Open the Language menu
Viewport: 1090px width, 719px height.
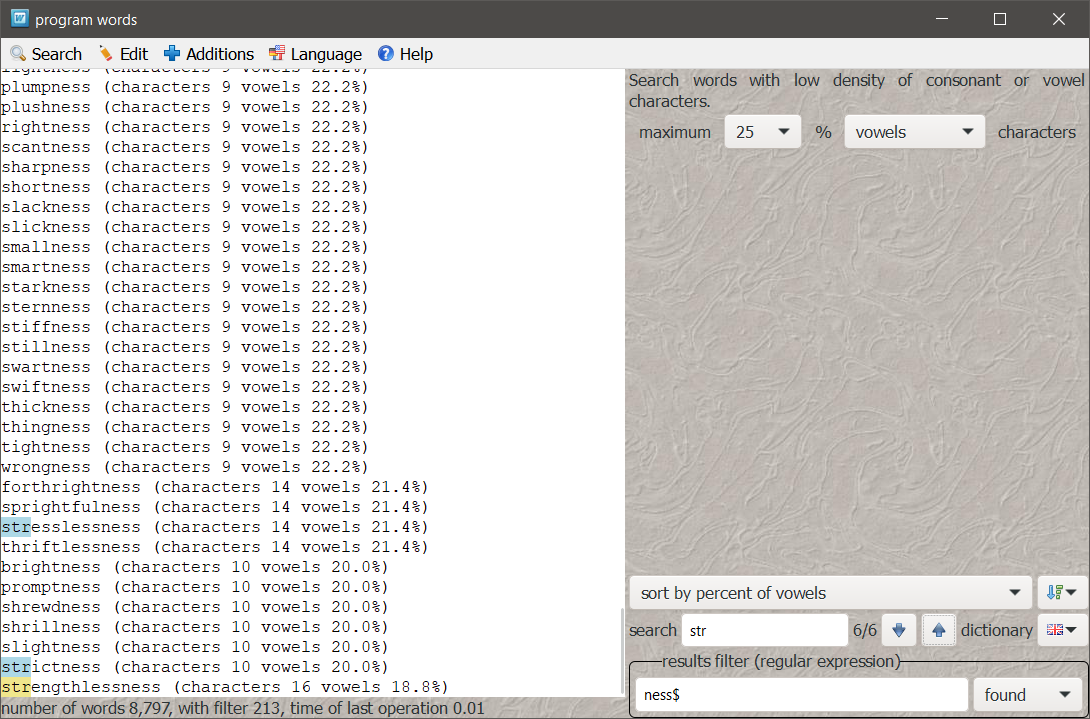coord(316,54)
